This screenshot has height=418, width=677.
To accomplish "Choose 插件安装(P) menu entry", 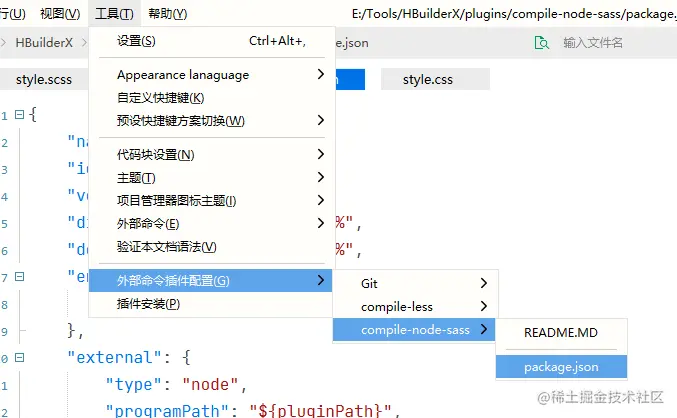I will pyautogui.click(x=210, y=304).
